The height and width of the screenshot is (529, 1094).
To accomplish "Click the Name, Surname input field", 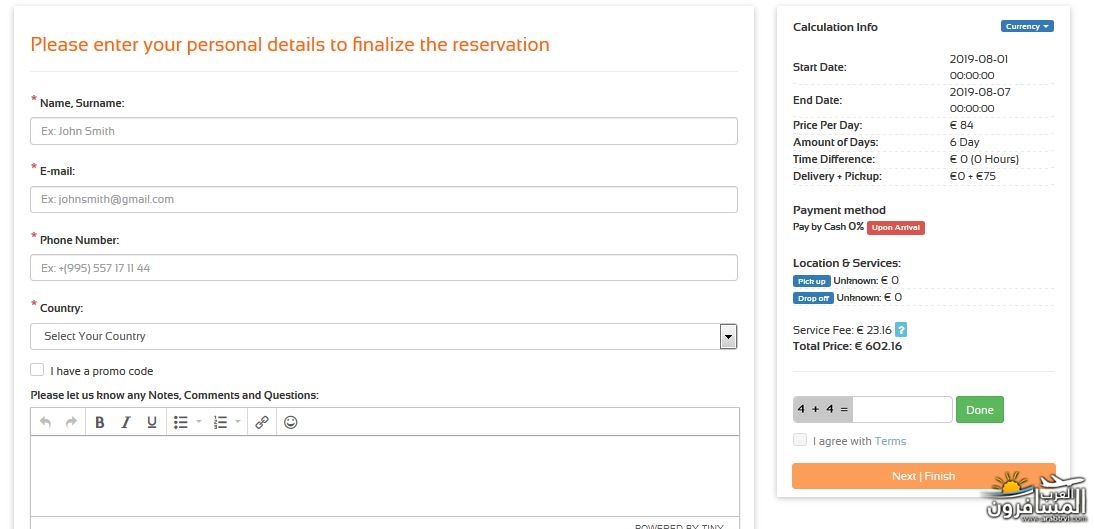I will point(384,131).
